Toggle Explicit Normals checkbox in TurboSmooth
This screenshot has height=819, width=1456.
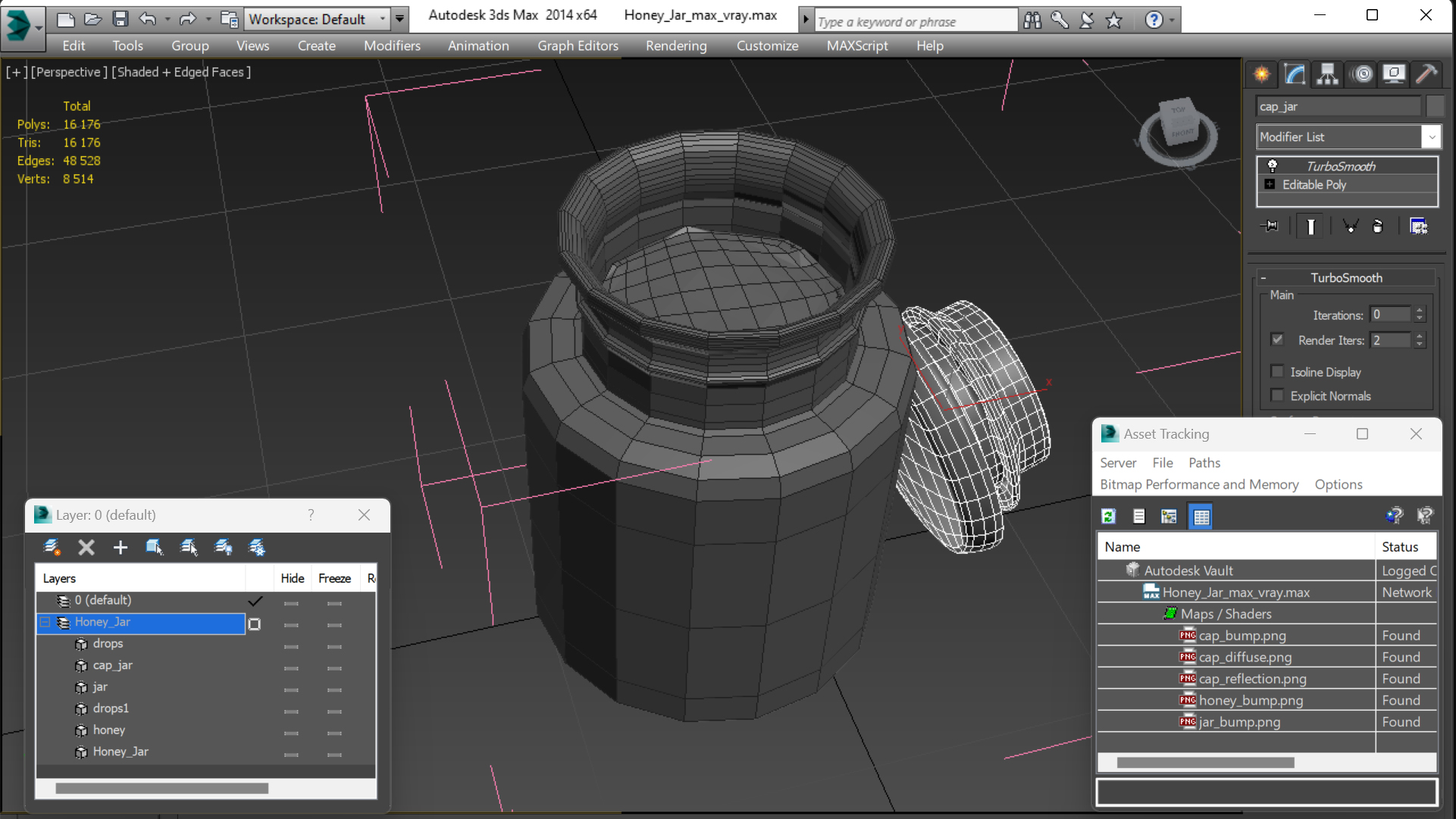(x=1277, y=395)
